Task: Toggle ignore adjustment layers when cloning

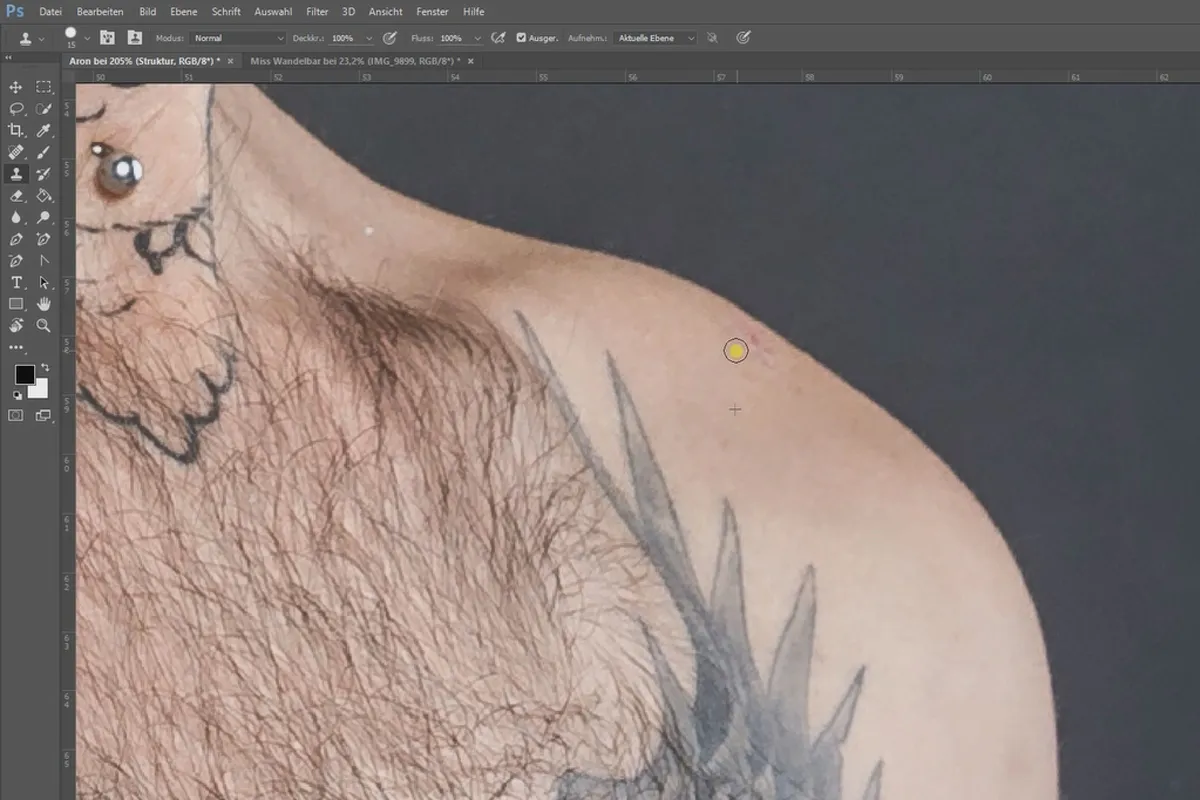Action: coord(712,38)
